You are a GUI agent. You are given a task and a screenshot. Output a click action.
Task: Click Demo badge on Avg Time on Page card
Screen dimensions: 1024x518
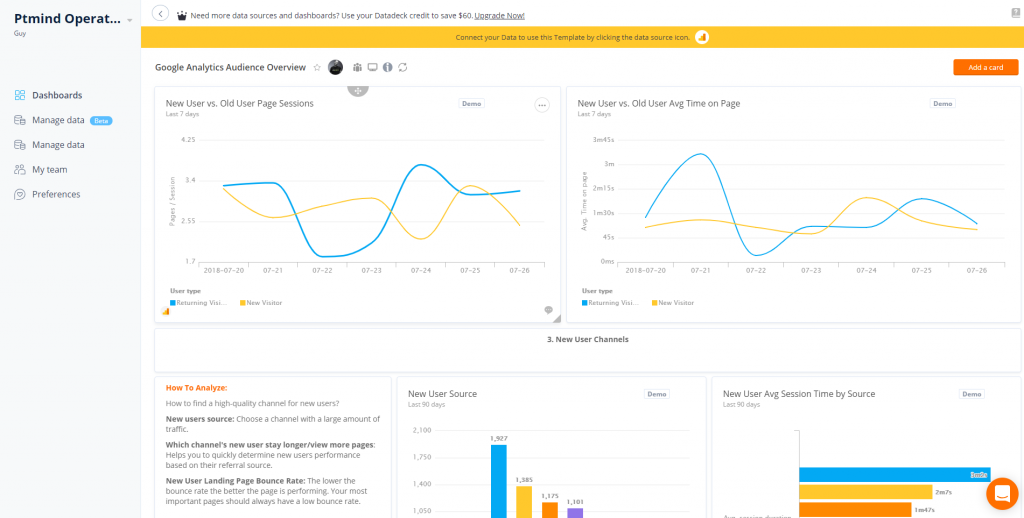tap(942, 103)
